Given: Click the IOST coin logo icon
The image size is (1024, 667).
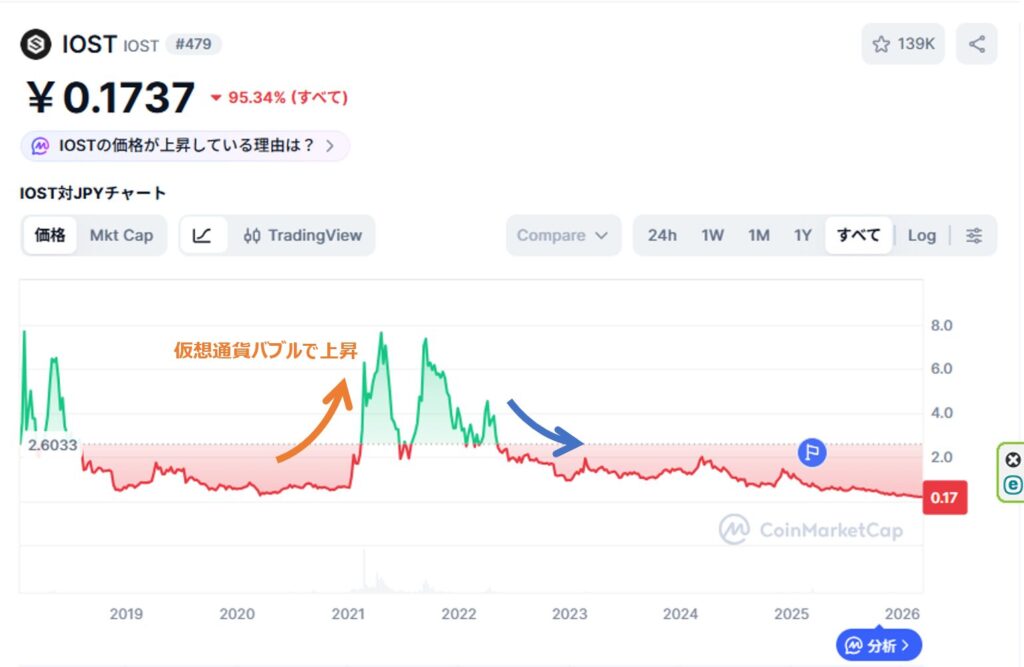Looking at the screenshot, I should click(x=36, y=44).
